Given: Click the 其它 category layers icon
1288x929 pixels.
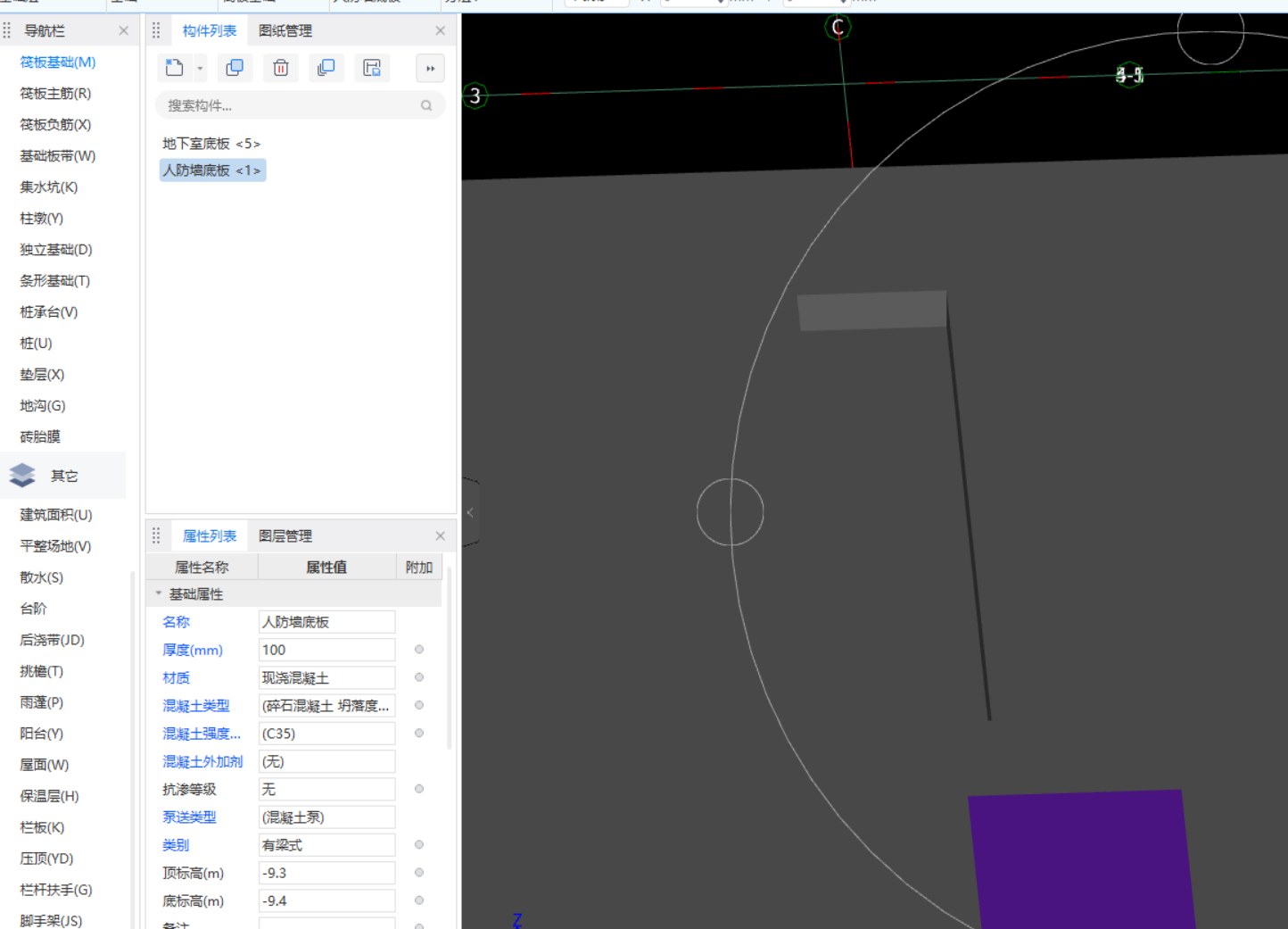Looking at the screenshot, I should coord(22,476).
